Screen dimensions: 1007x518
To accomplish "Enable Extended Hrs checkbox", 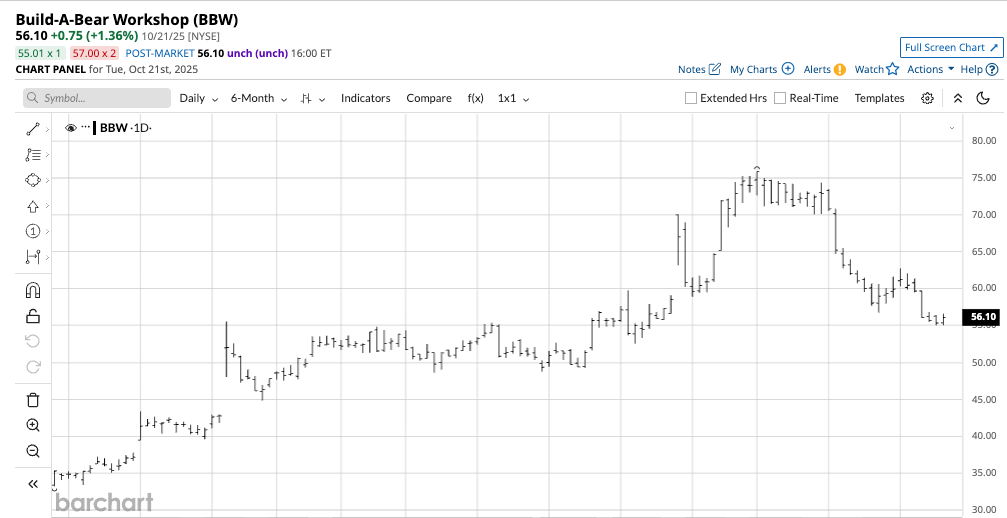I will coord(691,98).
